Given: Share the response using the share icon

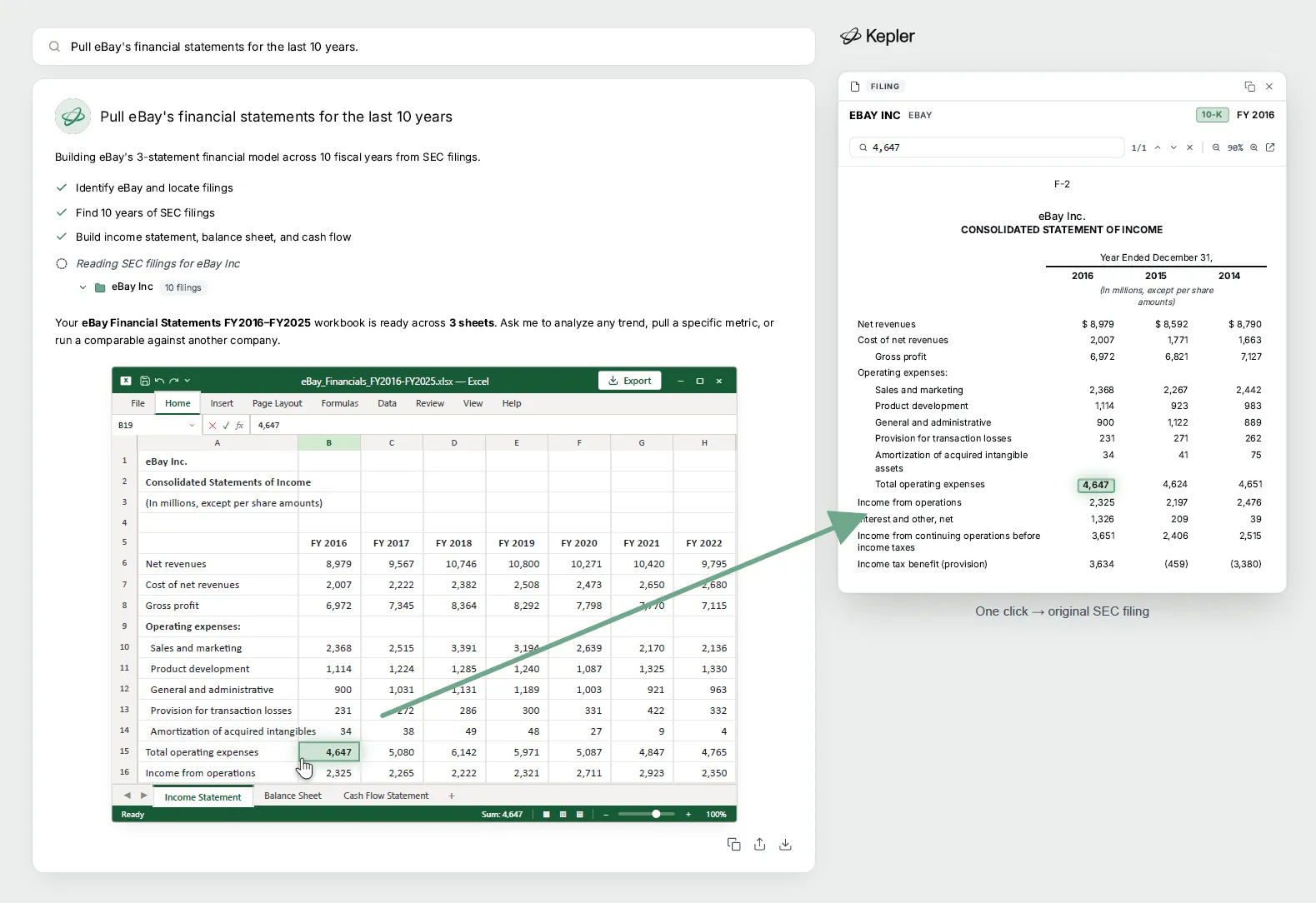Looking at the screenshot, I should pos(759,844).
